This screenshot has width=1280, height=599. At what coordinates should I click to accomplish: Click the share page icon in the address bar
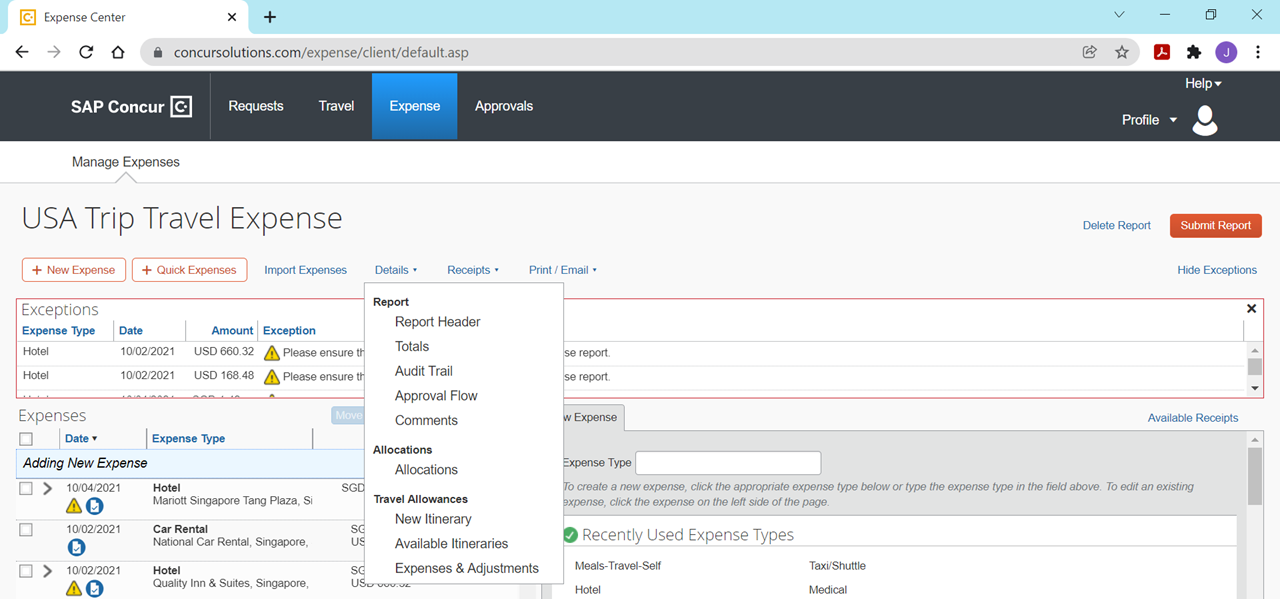[1090, 52]
